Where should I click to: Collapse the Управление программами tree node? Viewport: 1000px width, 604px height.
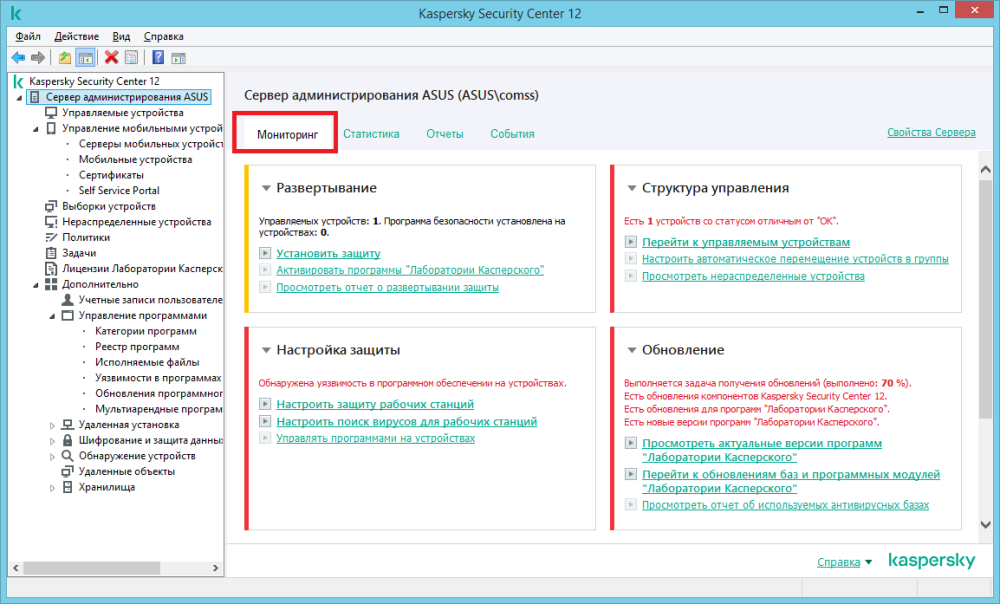52,316
